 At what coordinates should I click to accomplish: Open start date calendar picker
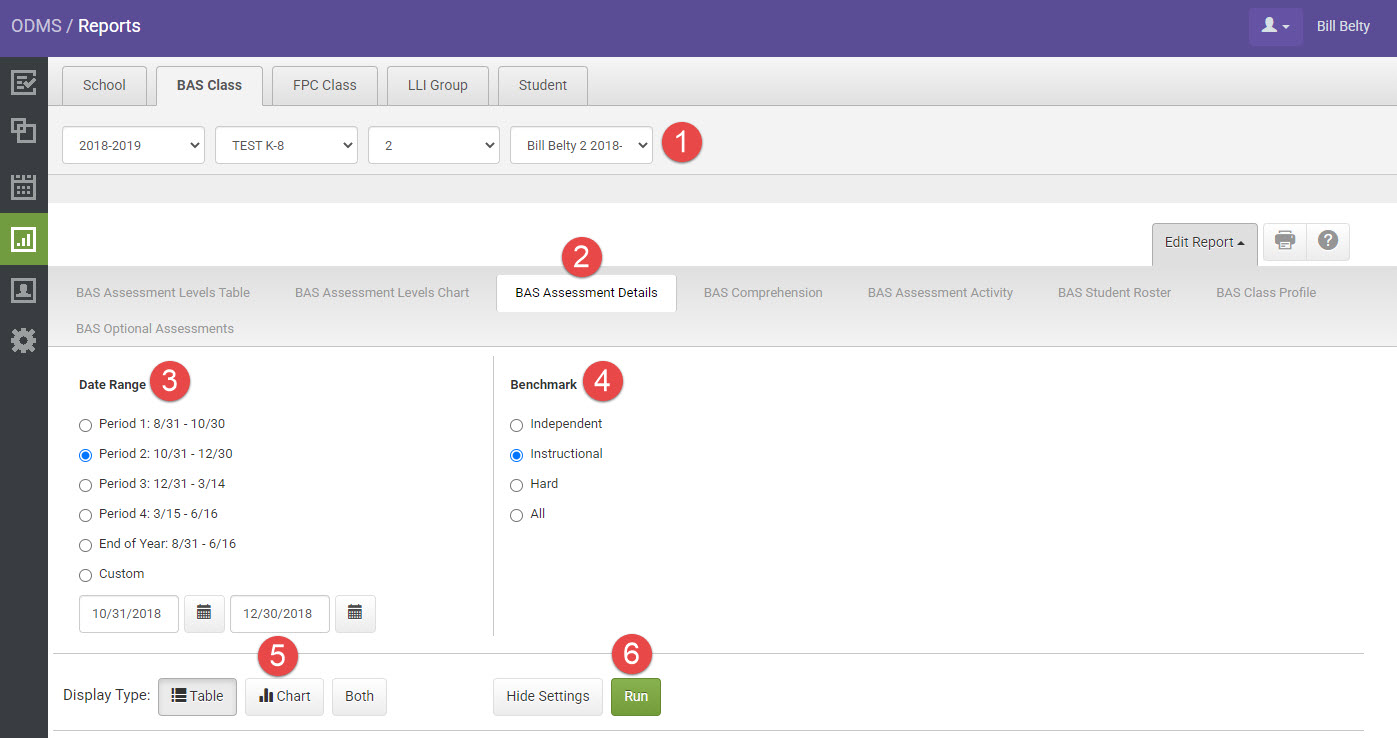[x=204, y=613]
